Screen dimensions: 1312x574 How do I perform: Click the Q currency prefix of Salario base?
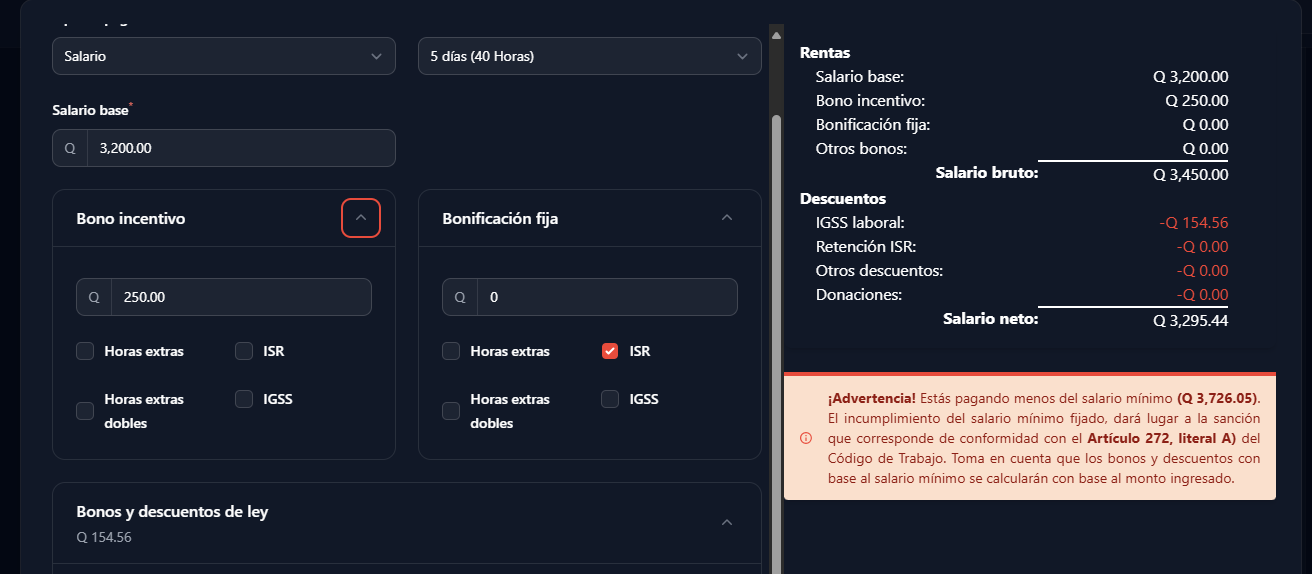pyautogui.click(x=70, y=148)
